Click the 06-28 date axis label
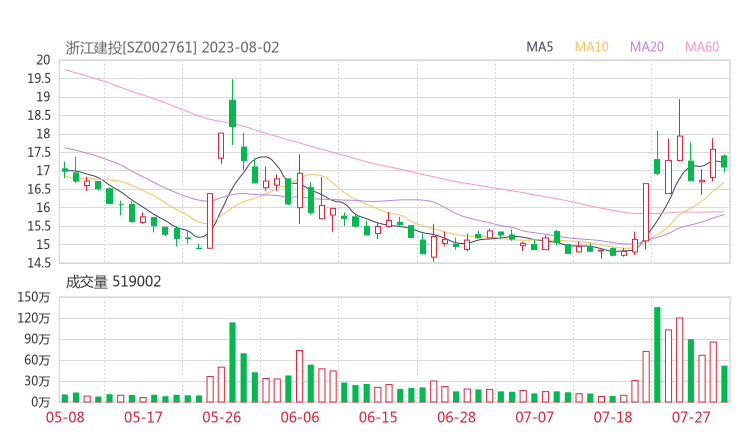 click(x=456, y=417)
